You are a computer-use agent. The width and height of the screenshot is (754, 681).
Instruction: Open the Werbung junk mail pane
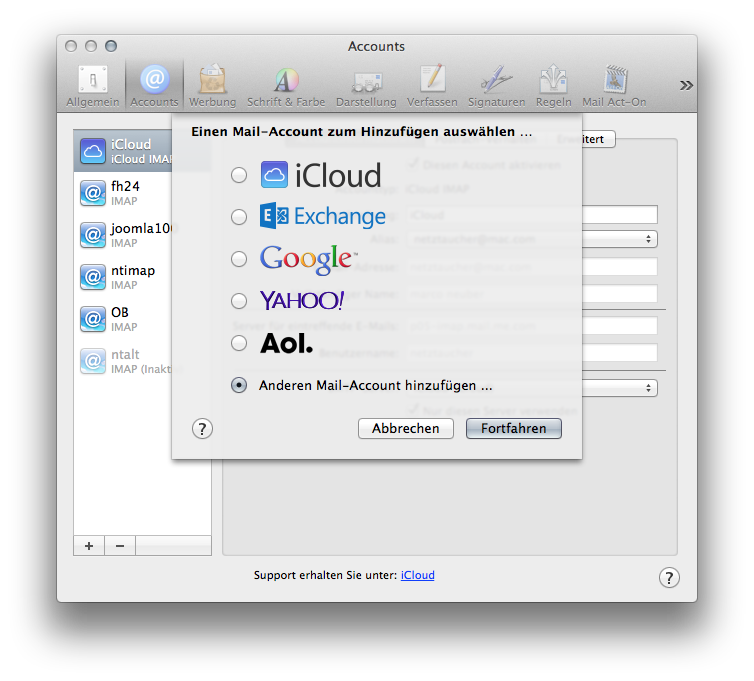pos(212,86)
